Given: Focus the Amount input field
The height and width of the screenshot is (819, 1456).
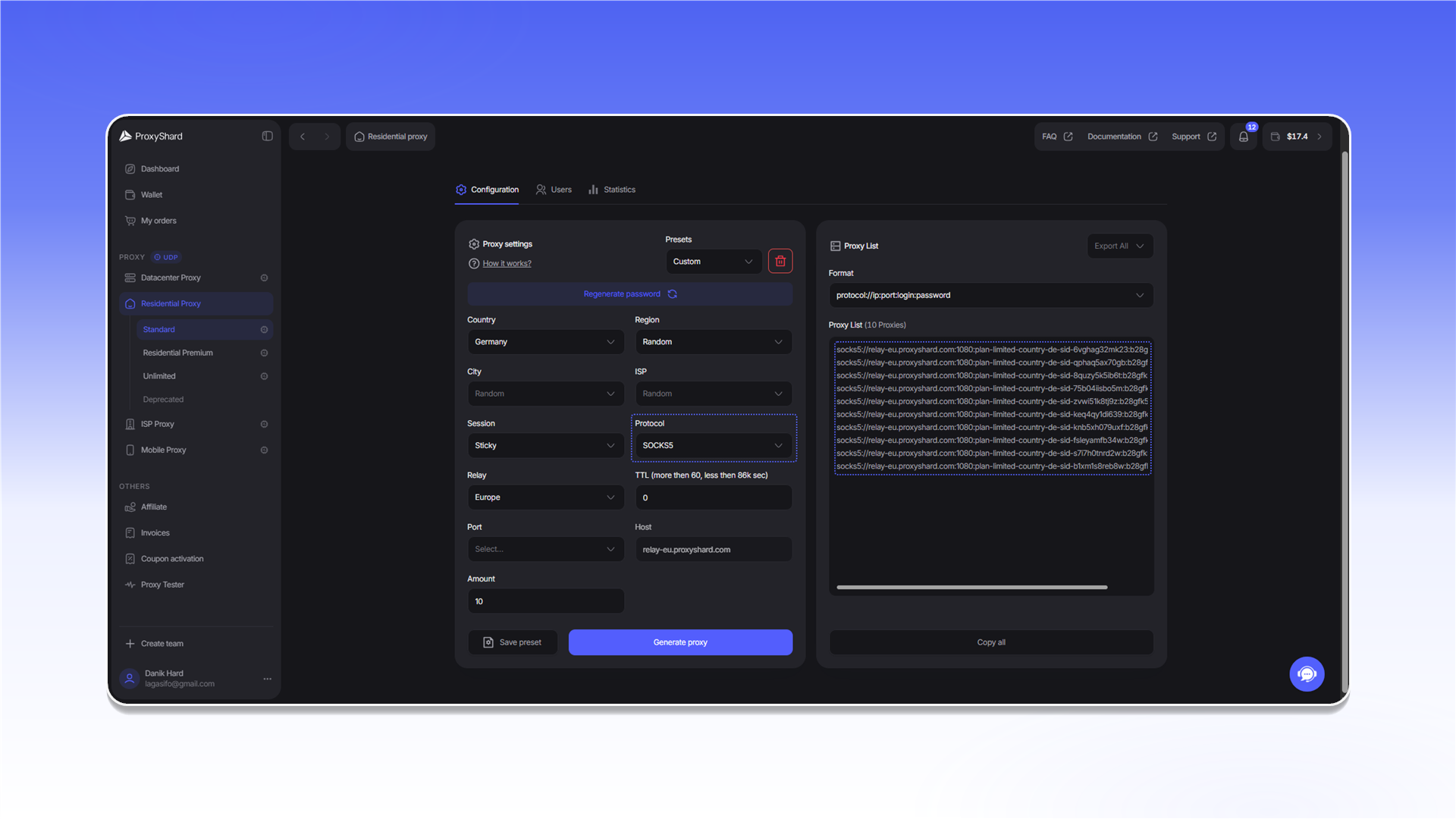Looking at the screenshot, I should 545,601.
